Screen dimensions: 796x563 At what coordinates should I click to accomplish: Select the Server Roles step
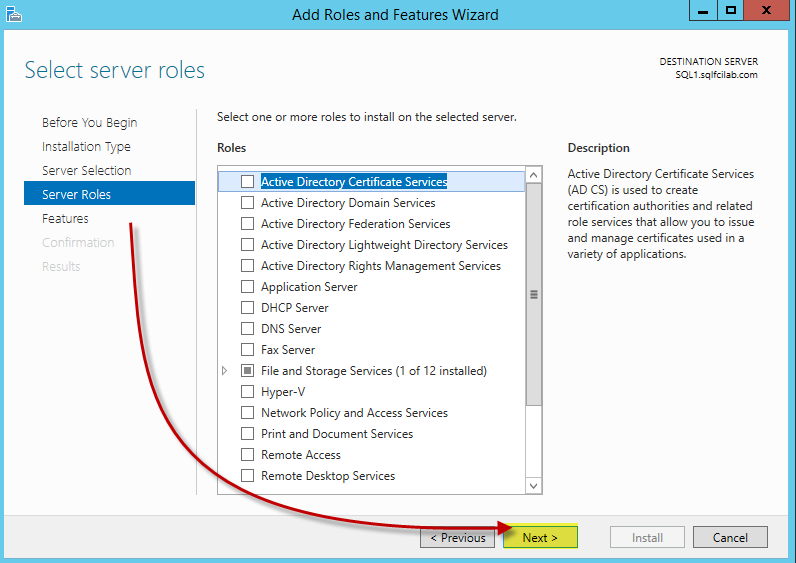point(109,193)
